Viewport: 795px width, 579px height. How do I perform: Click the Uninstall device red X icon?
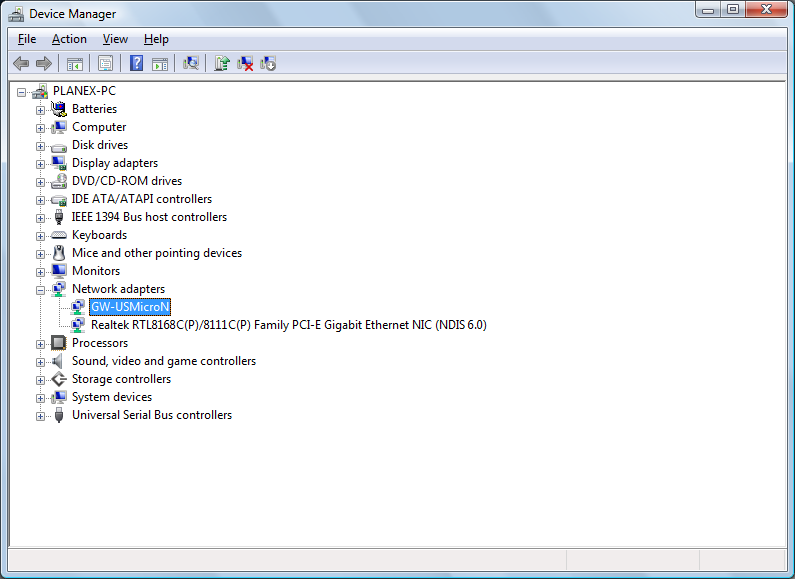(x=245, y=63)
